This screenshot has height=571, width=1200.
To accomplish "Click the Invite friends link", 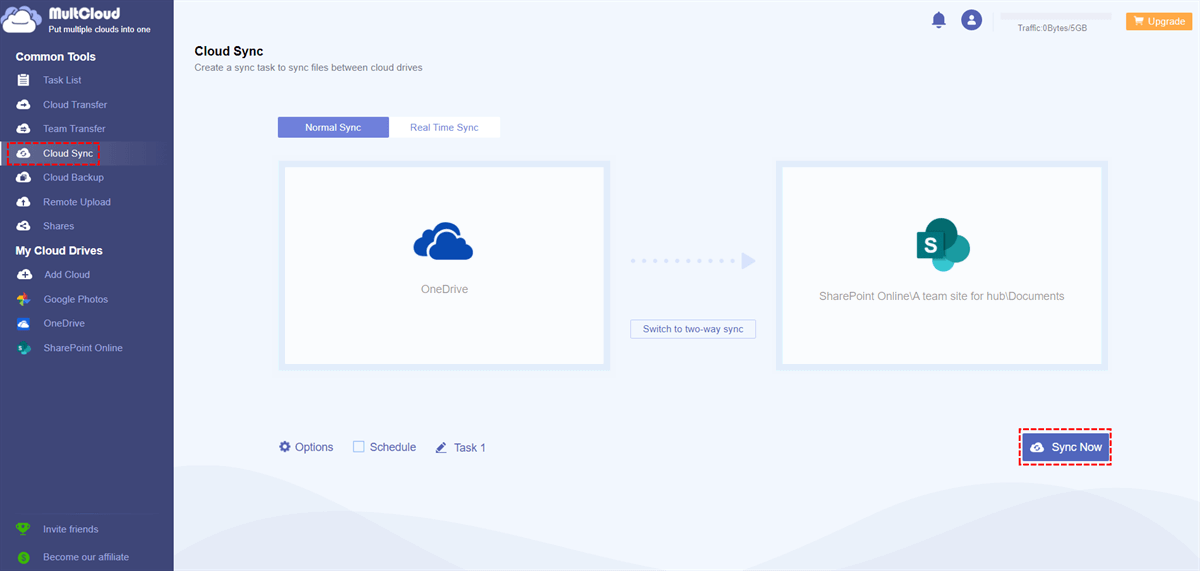I will 71,529.
